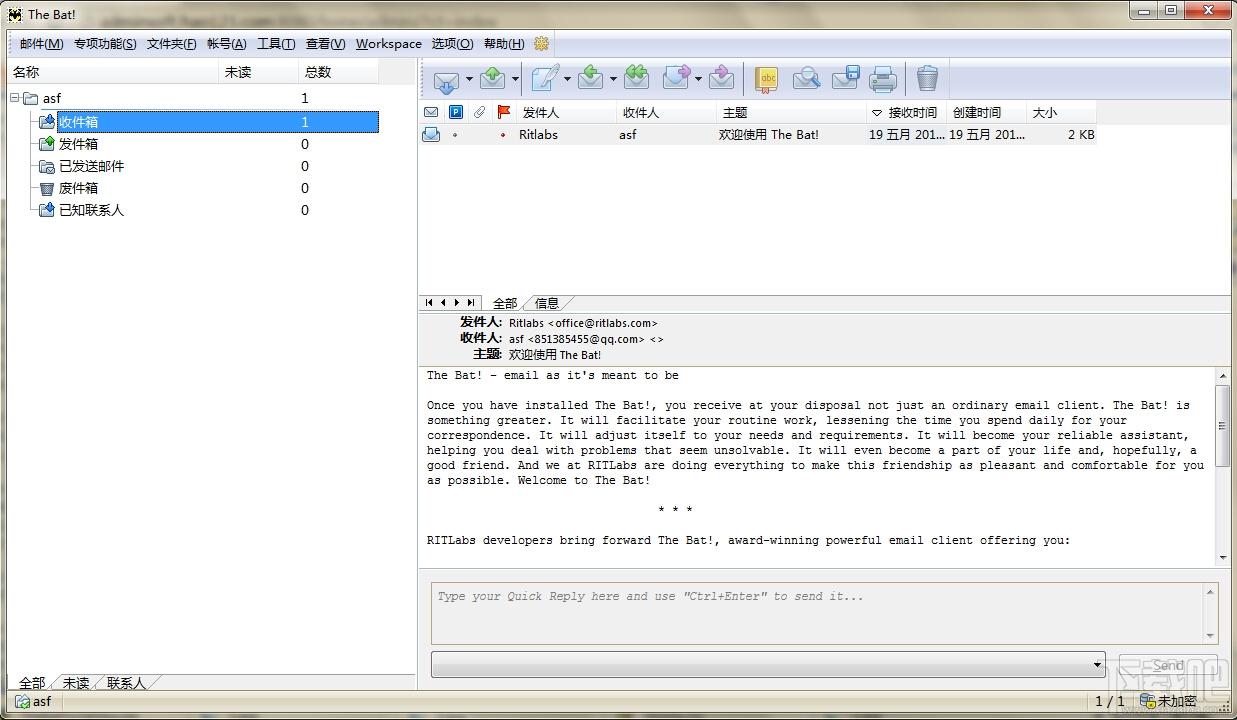Image resolution: width=1237 pixels, height=720 pixels.
Task: Switch to the 联系人 tab below the folder tree
Action: tap(126, 683)
